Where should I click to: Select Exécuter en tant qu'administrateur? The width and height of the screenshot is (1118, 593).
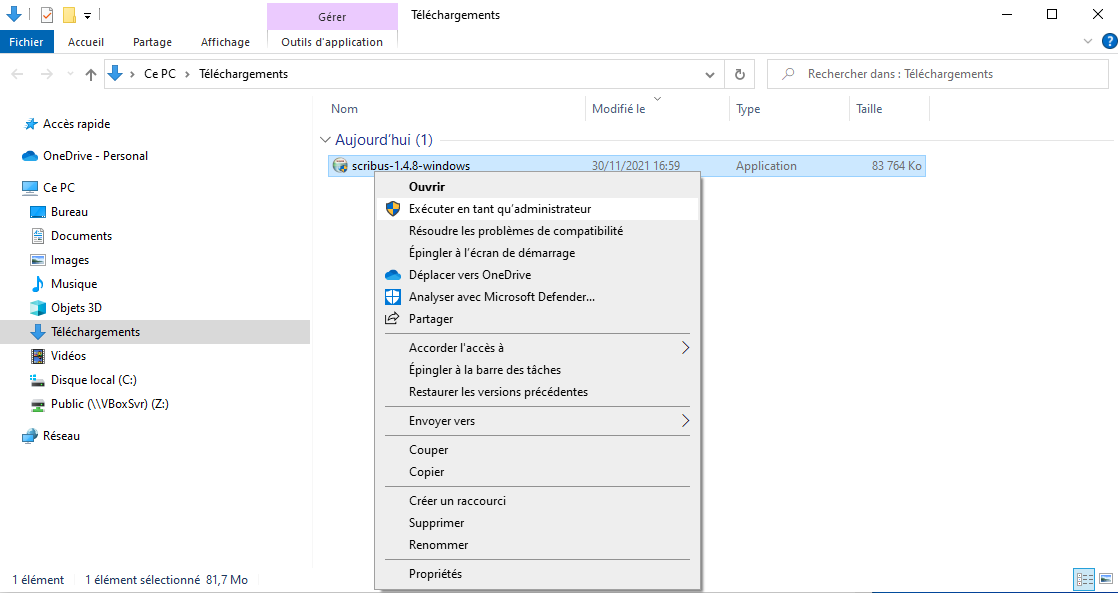tap(499, 209)
